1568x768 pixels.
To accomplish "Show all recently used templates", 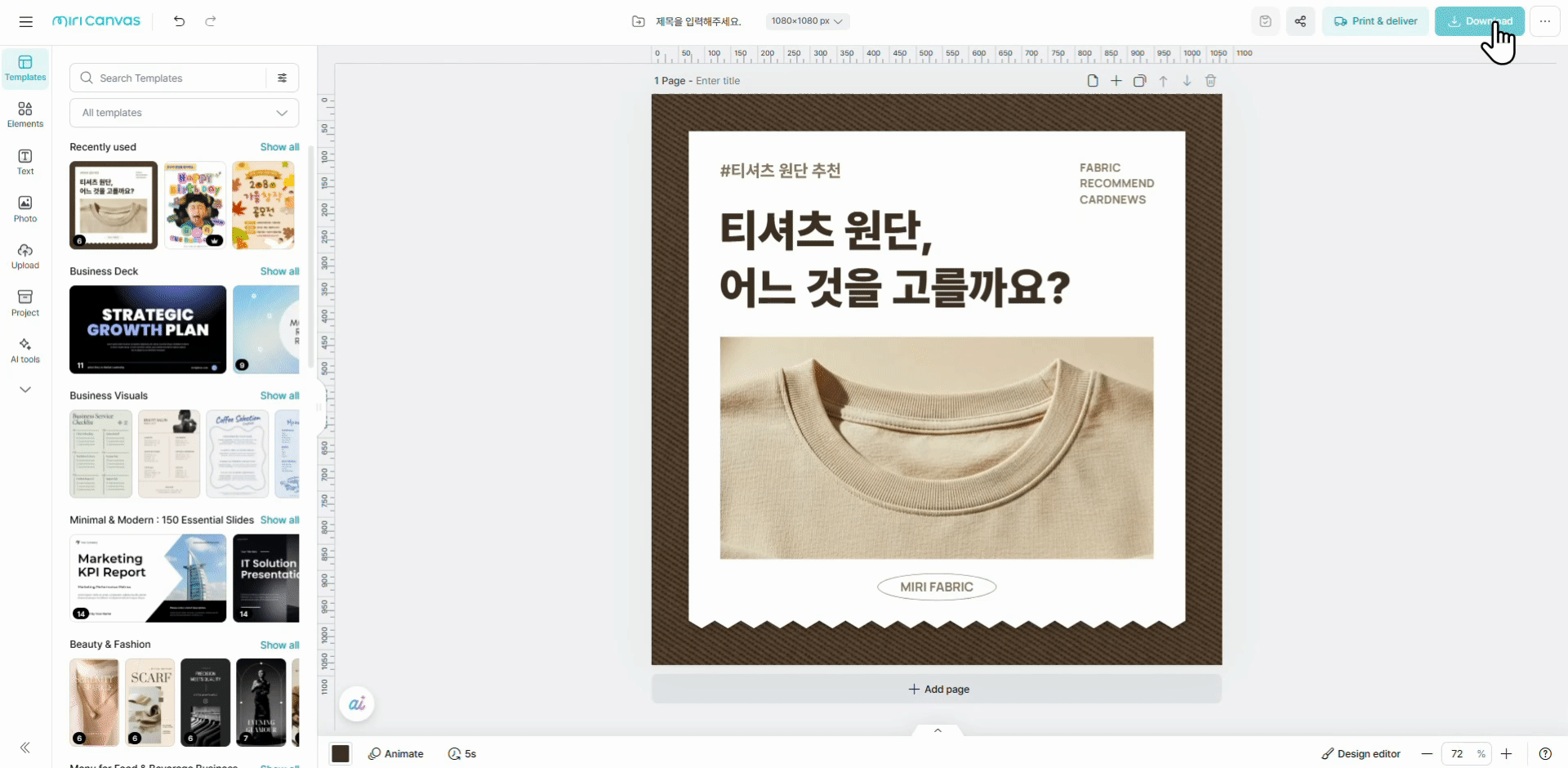I will (279, 147).
